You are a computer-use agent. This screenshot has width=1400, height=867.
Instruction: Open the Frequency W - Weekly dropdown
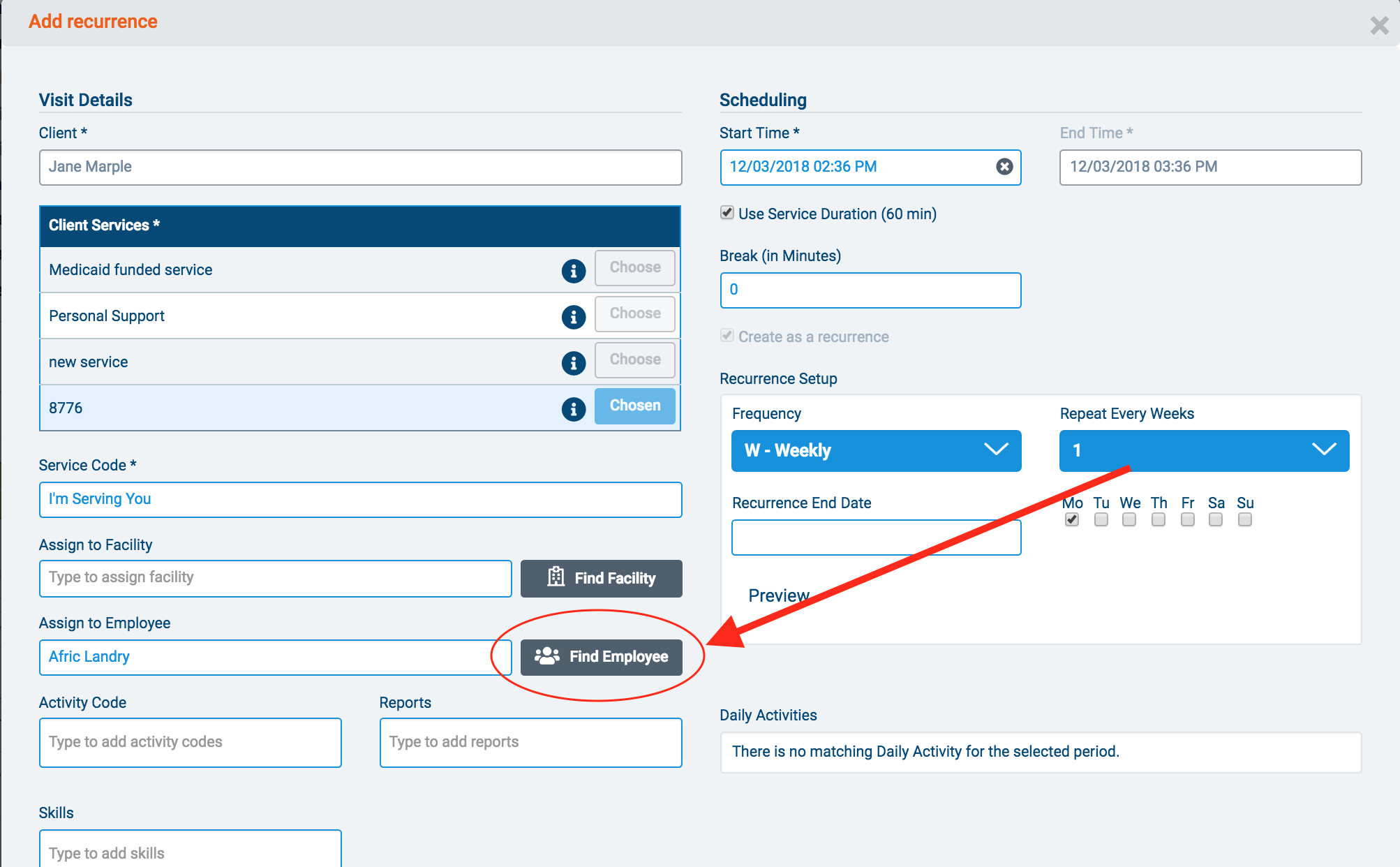tap(876, 450)
